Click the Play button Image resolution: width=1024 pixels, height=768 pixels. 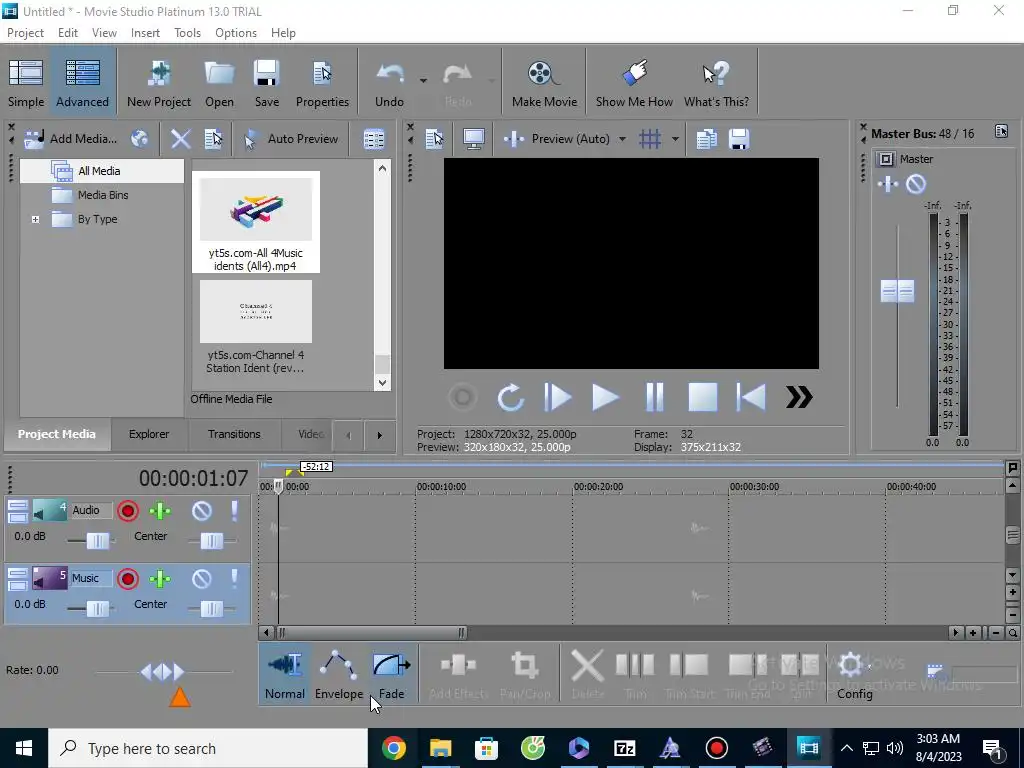pyautogui.click(x=605, y=397)
